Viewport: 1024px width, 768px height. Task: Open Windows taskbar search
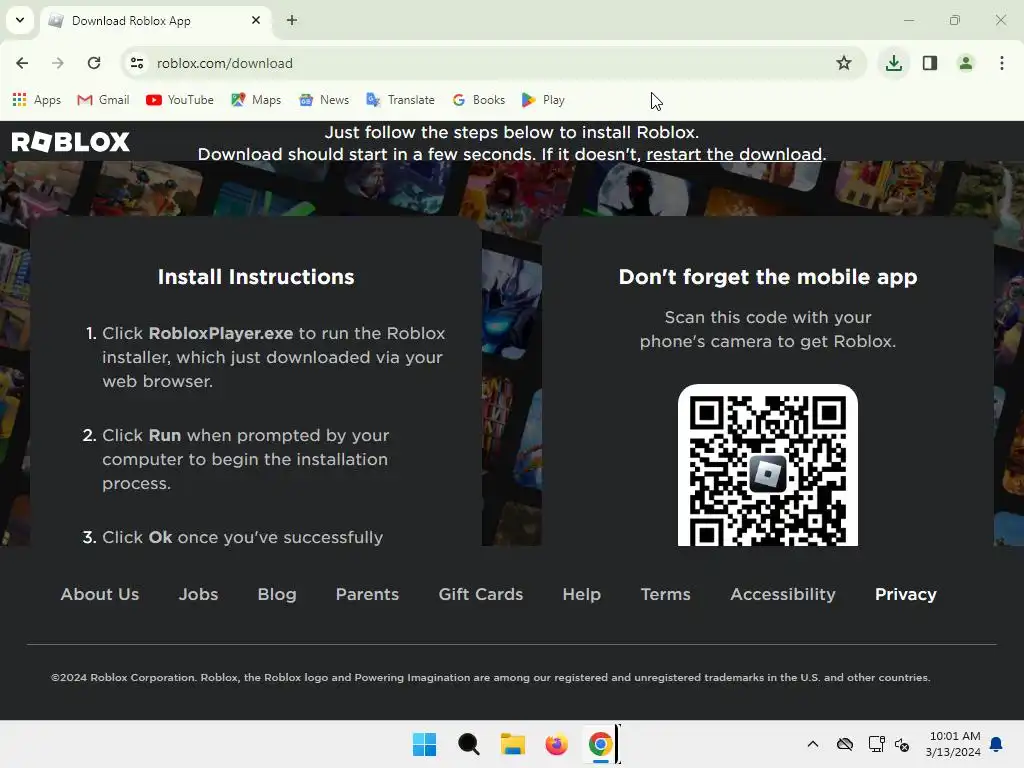point(468,744)
